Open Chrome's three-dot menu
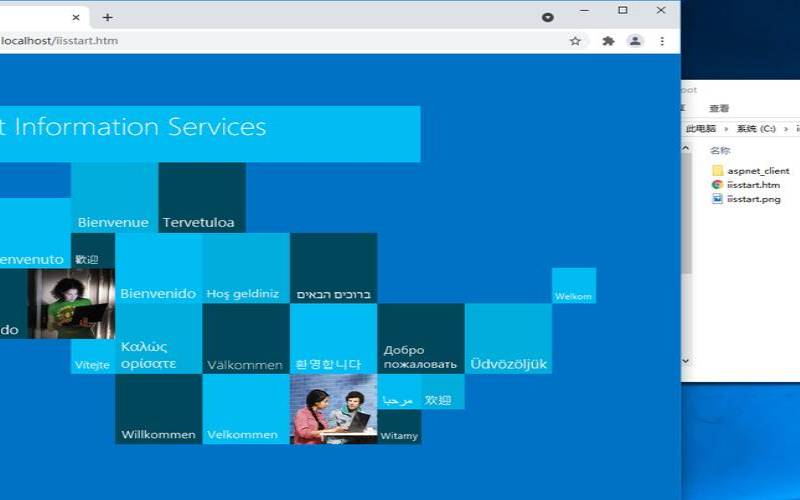 (x=662, y=41)
